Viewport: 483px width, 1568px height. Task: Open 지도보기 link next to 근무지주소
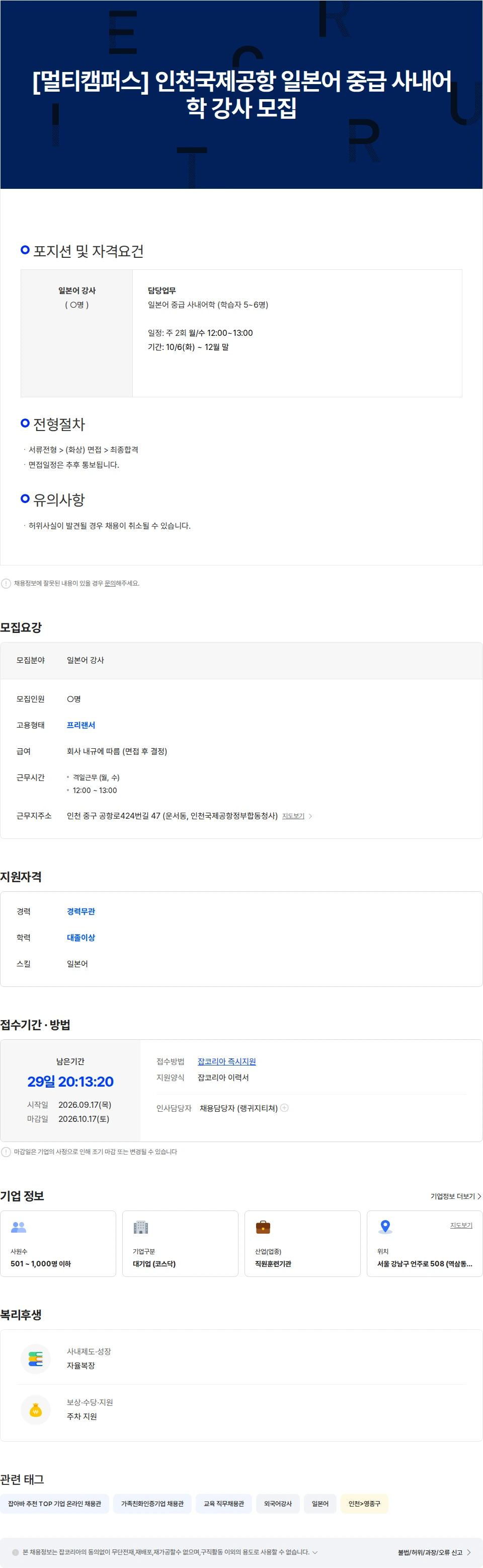pos(293,816)
